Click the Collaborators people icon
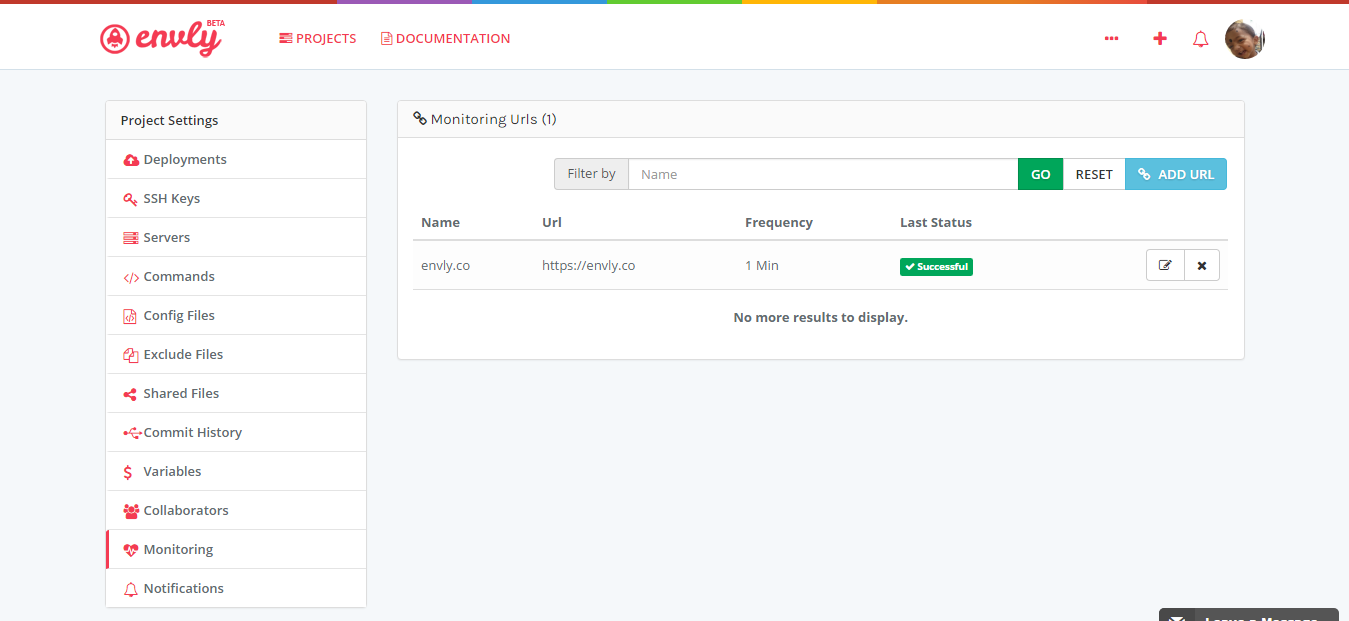Viewport: 1349px width, 621px height. 131,511
